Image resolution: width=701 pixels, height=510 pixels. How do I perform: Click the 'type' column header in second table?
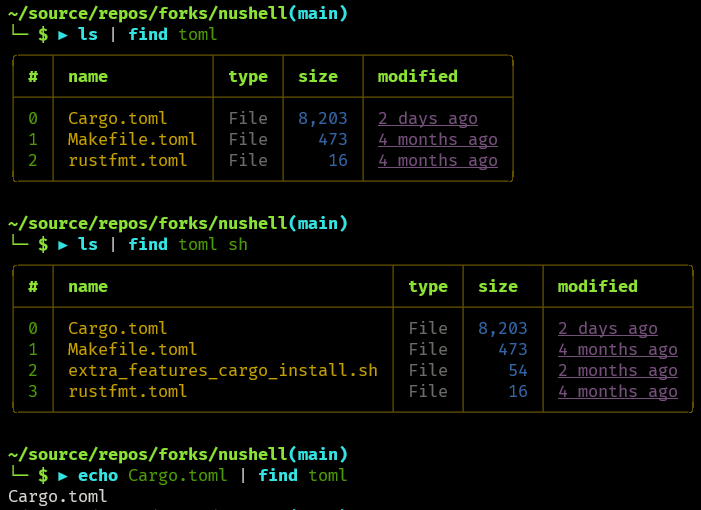(427, 286)
